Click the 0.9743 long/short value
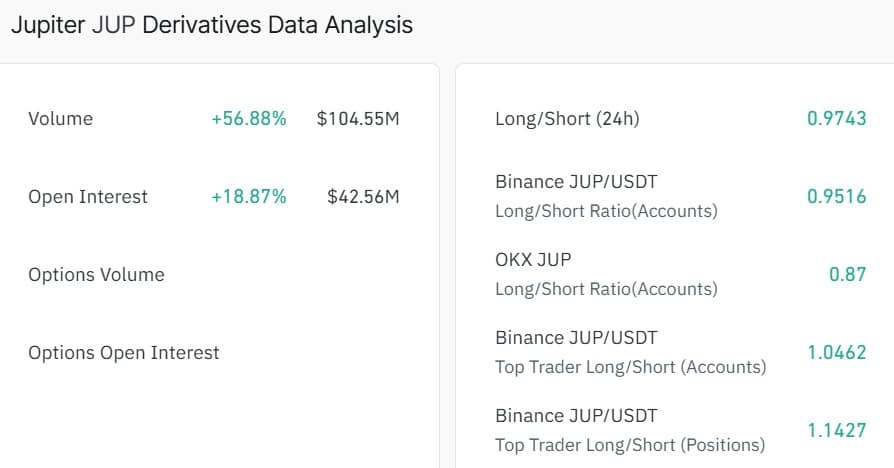 tap(836, 119)
